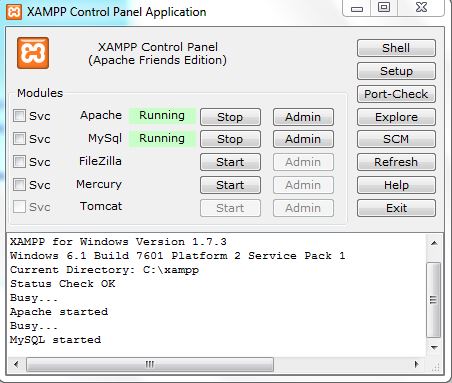Enable the Svc checkbox for Apache
The width and height of the screenshot is (452, 383).
click(19, 116)
